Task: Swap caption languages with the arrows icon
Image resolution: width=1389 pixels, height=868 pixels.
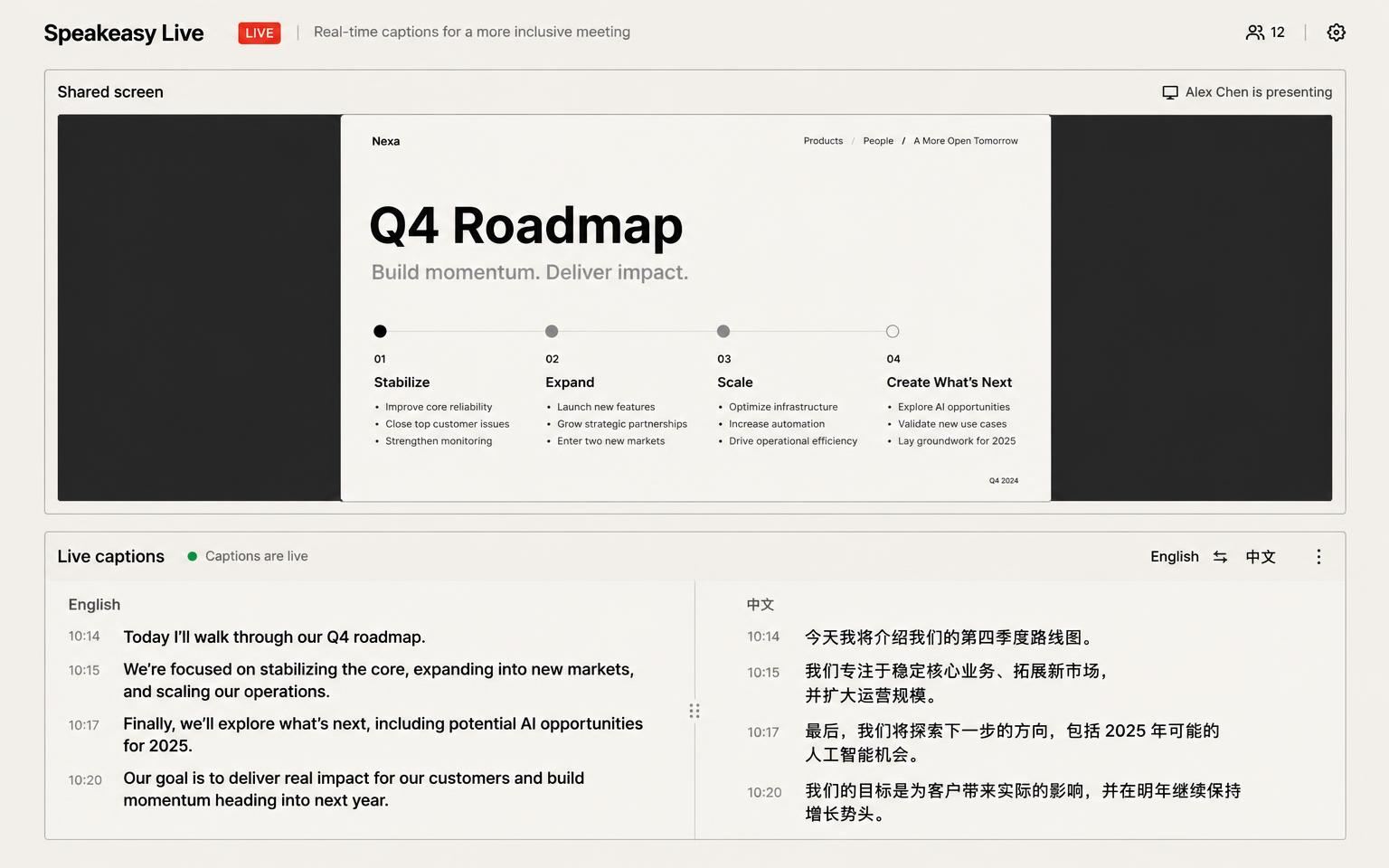Action: (1220, 557)
